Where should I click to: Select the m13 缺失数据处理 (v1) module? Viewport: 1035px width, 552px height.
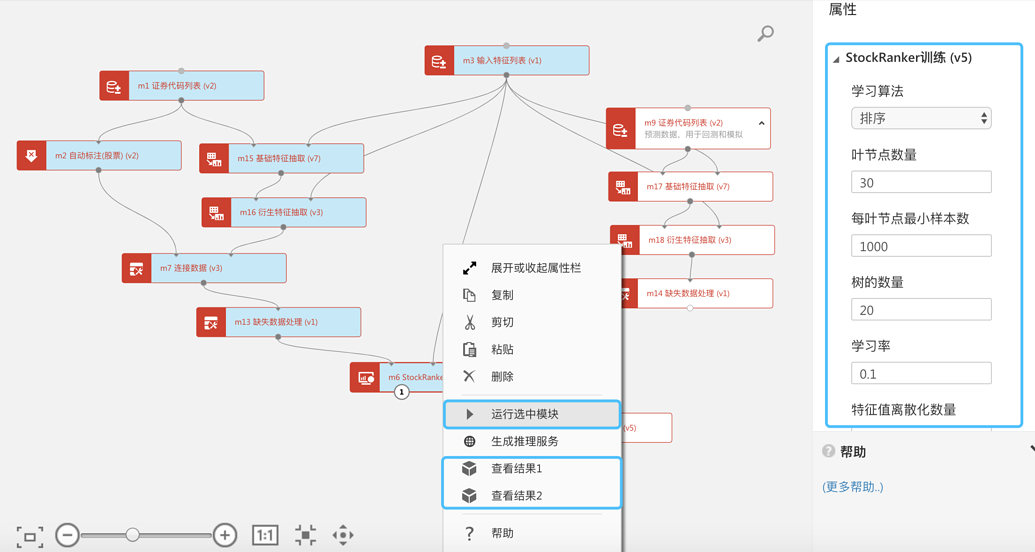coord(279,322)
